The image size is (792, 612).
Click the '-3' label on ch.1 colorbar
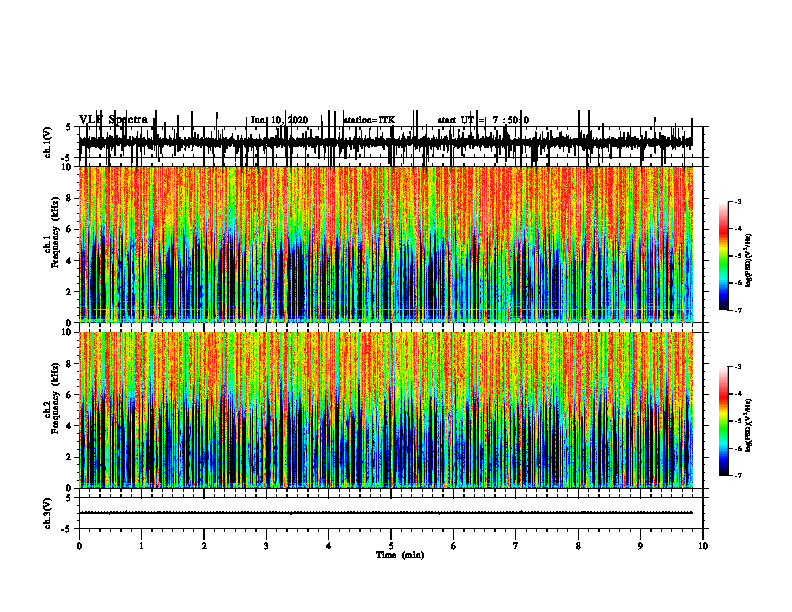tap(738, 201)
